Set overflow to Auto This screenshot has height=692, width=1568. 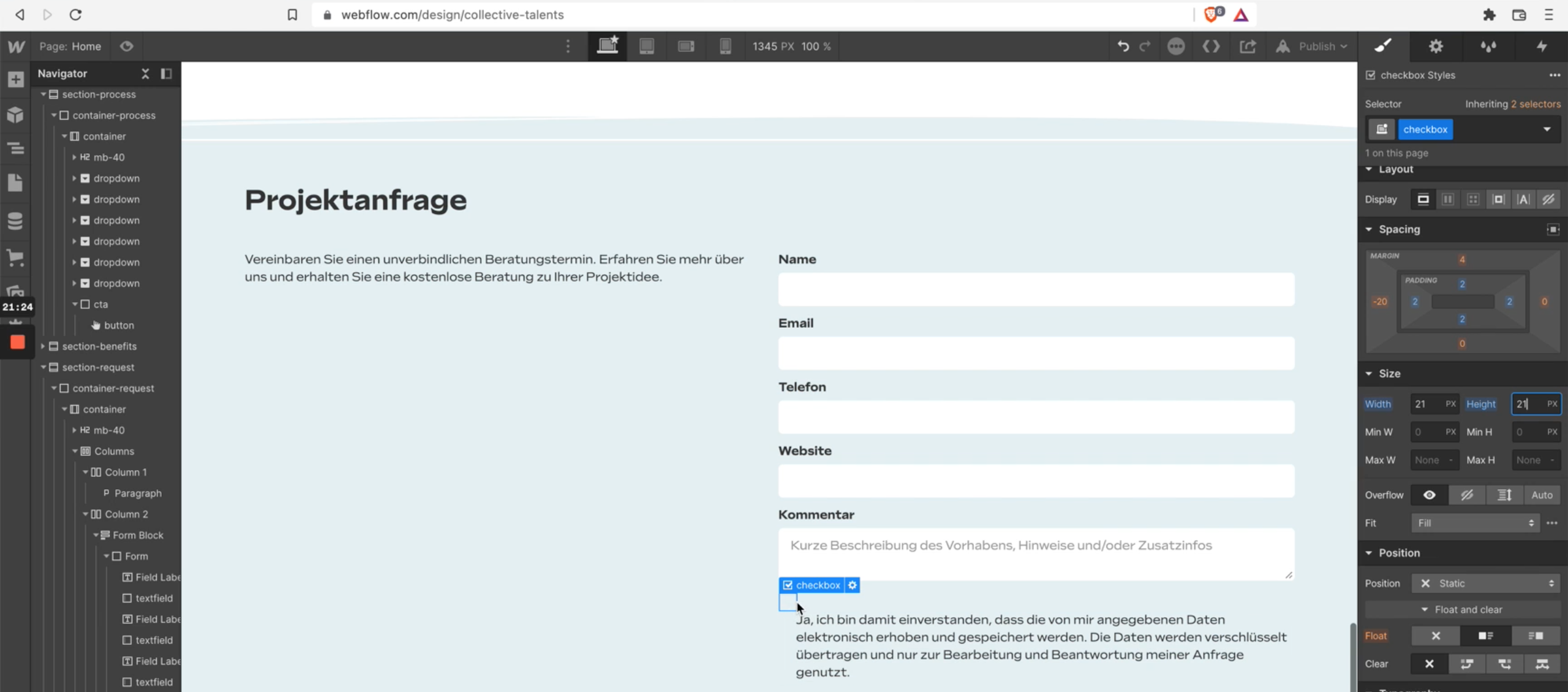pos(1542,495)
